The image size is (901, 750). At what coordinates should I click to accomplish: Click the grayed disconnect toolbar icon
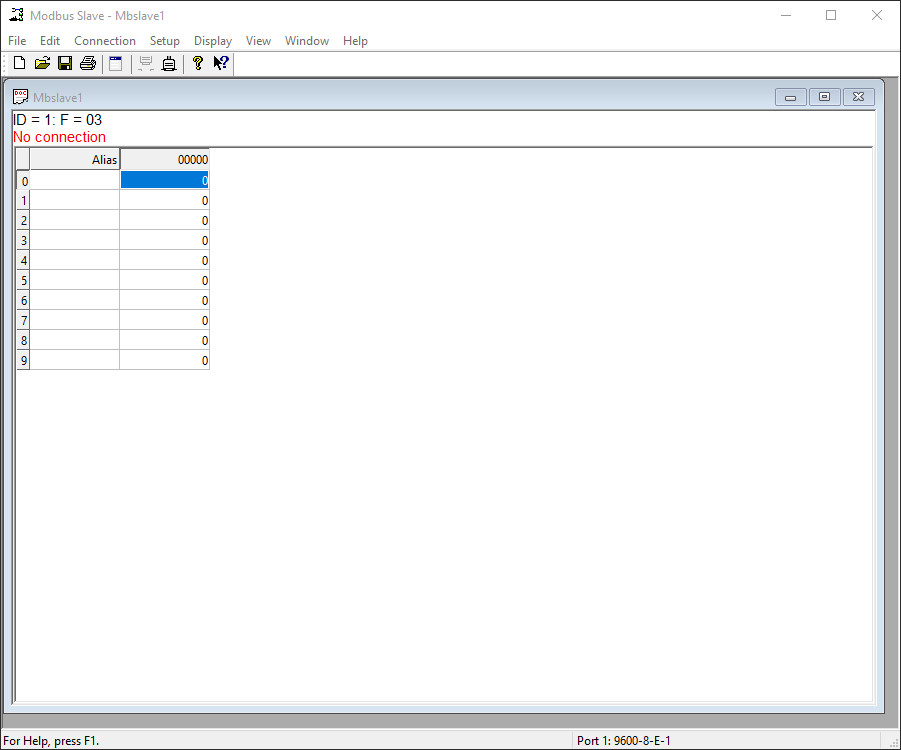[146, 63]
